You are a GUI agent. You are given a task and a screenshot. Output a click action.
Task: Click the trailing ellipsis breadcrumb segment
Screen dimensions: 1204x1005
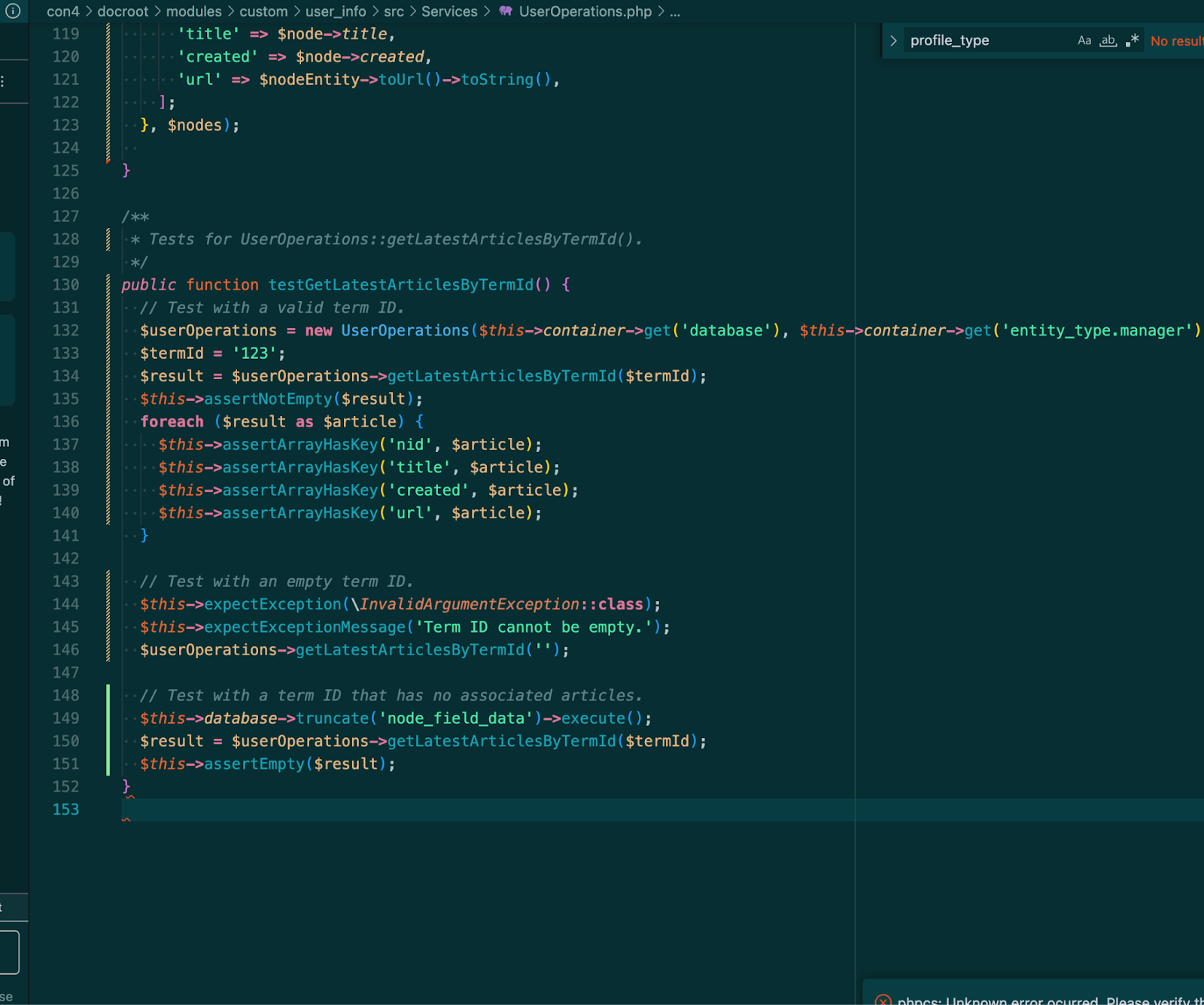(x=675, y=11)
